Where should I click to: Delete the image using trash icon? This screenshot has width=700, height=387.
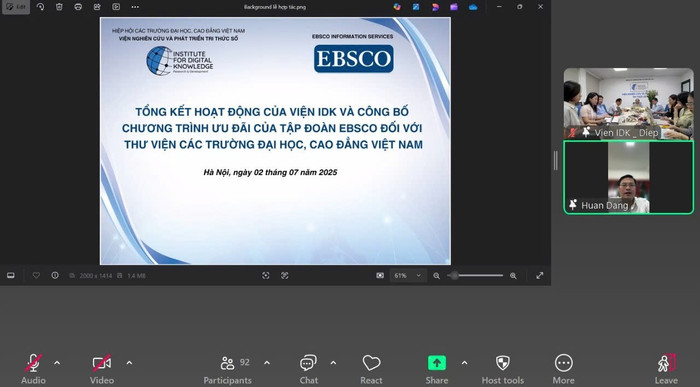point(59,7)
